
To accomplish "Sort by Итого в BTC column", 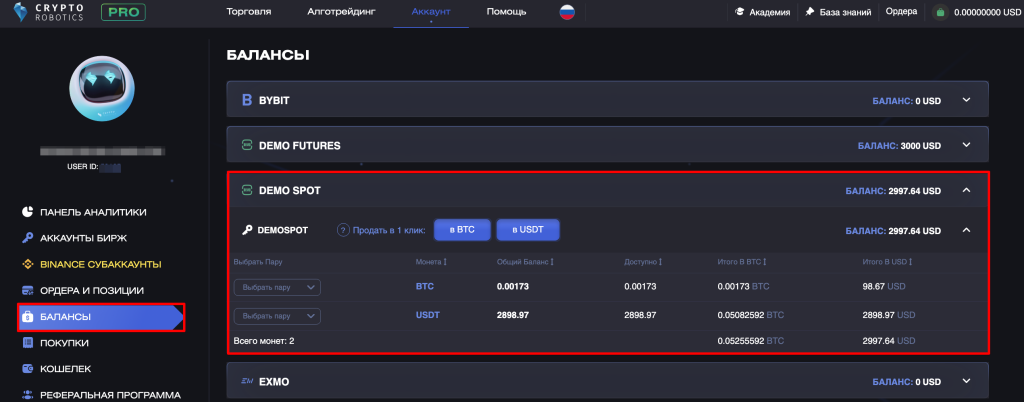I will pos(743,262).
